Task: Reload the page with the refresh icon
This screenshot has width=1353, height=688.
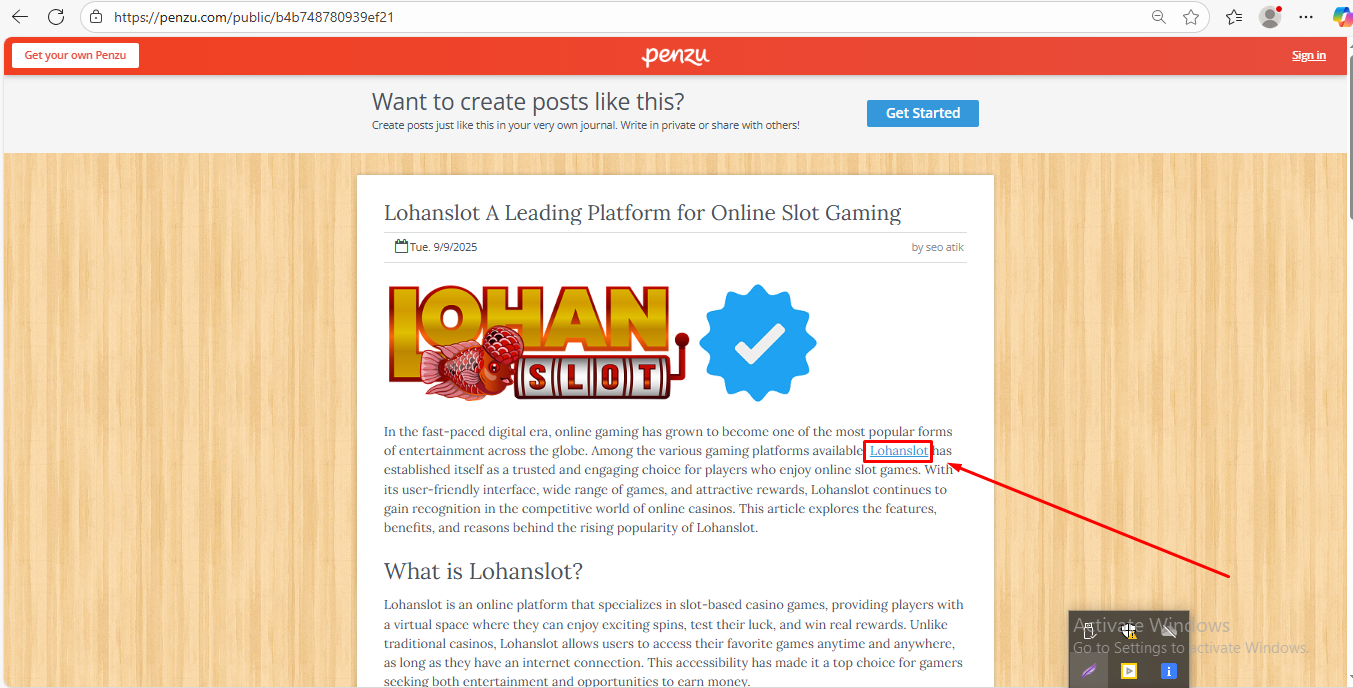Action: [56, 17]
